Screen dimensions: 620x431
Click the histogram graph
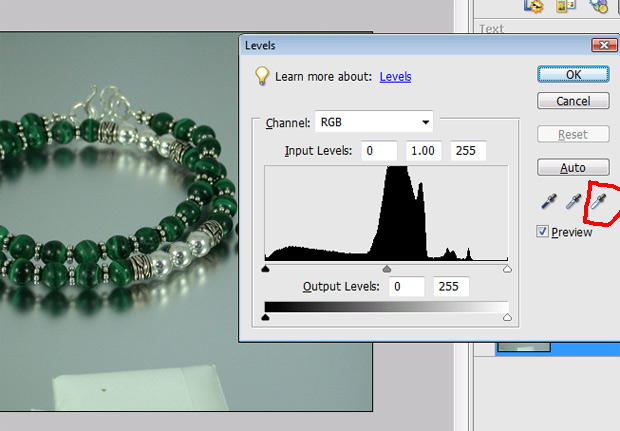386,213
